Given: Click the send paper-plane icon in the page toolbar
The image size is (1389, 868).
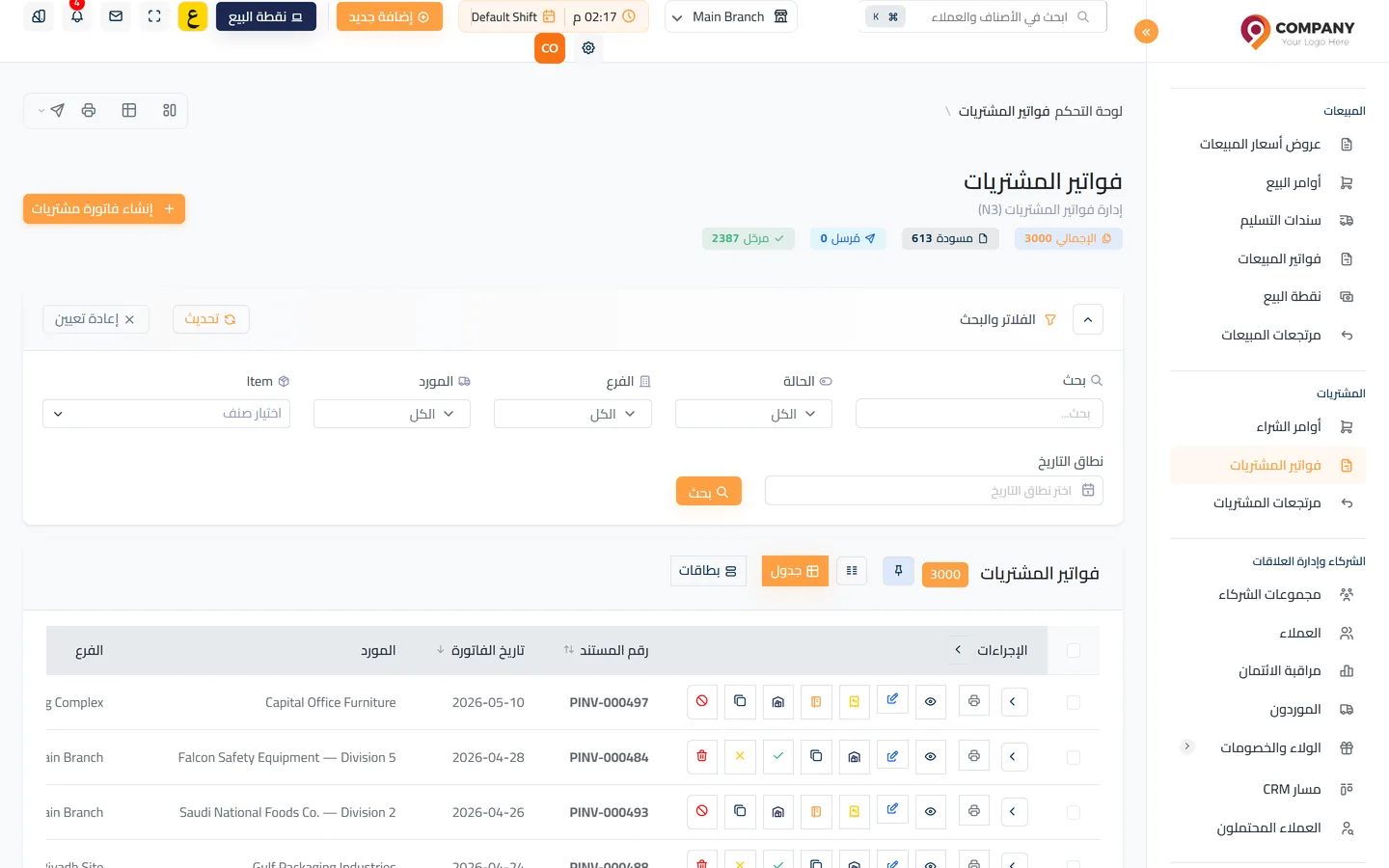Looking at the screenshot, I should 57,111.
